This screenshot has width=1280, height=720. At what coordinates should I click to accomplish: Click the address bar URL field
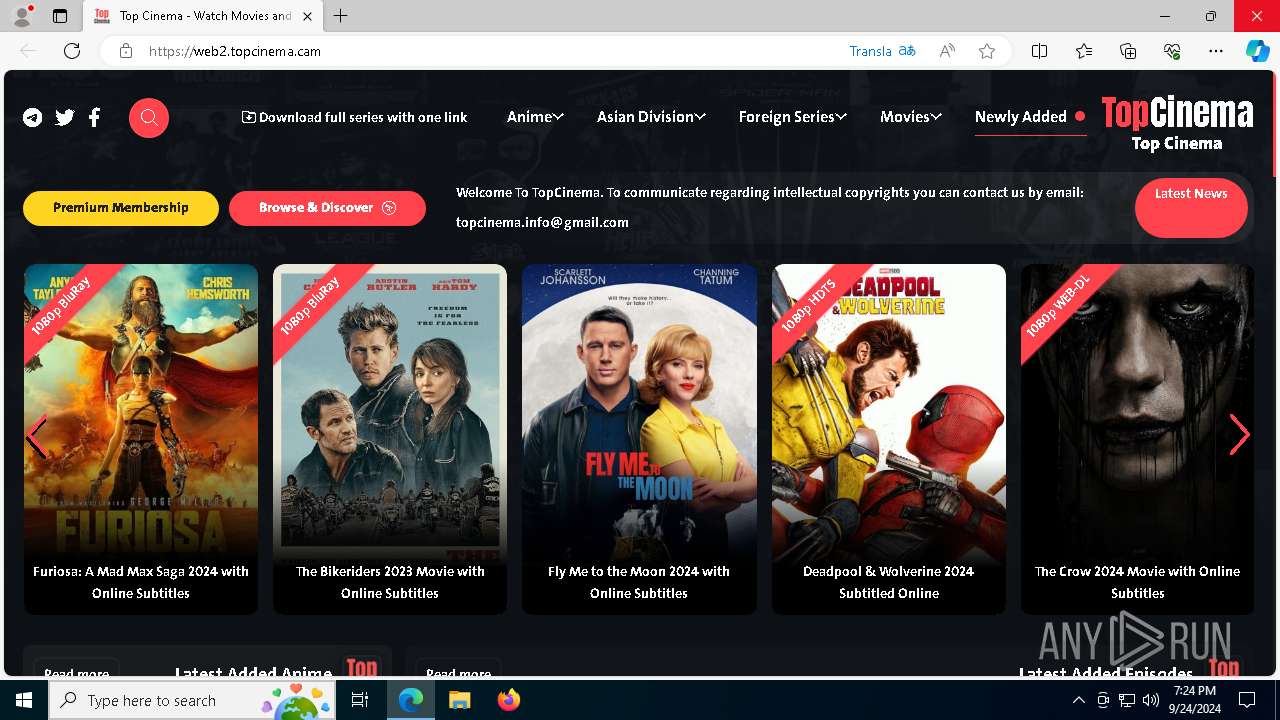pos(490,51)
